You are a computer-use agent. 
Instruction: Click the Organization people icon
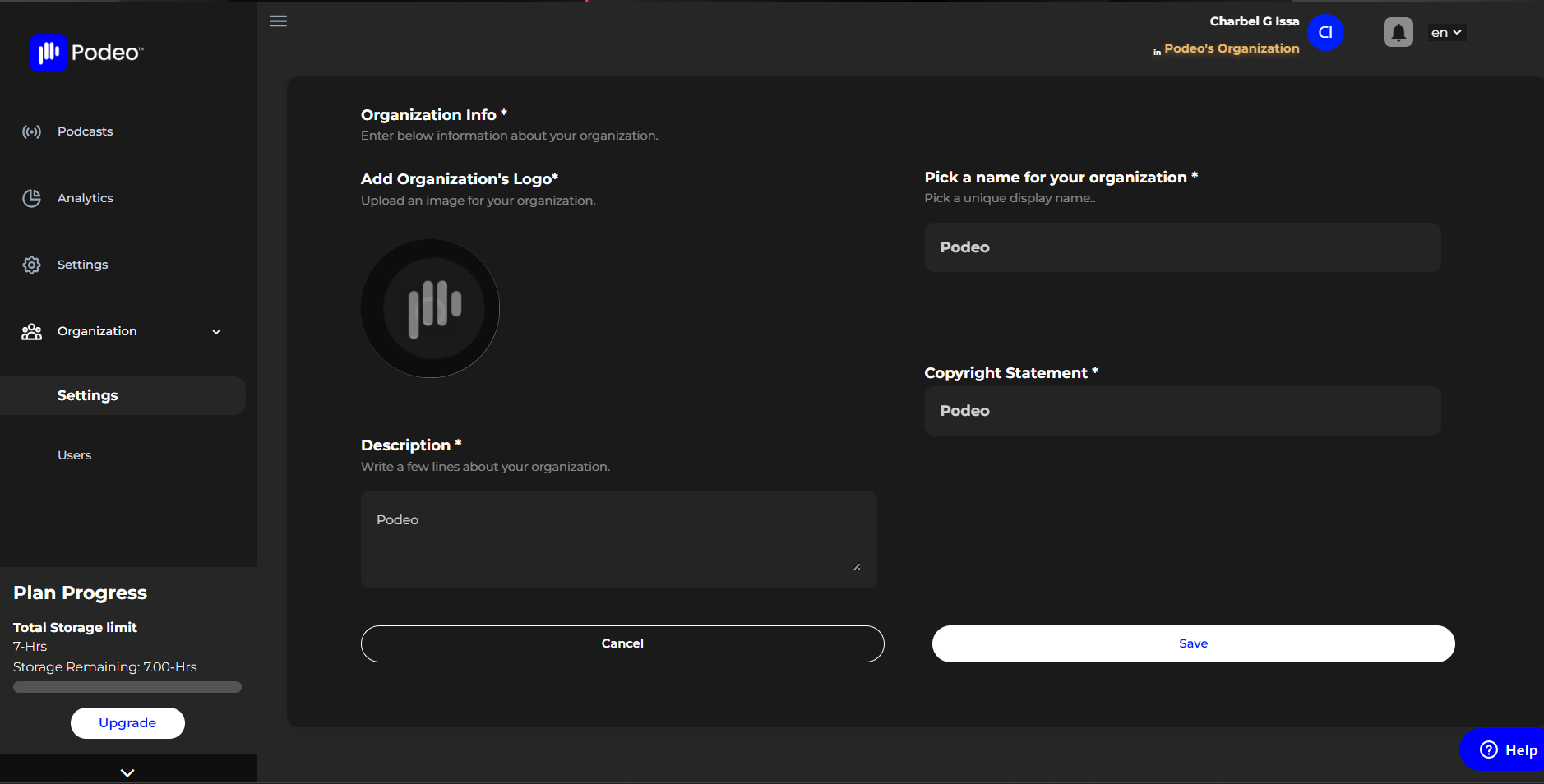[31, 331]
